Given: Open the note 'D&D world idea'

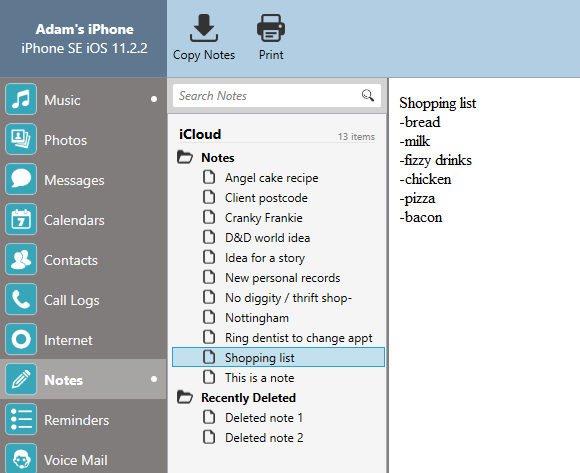Looking at the screenshot, I should (267, 238).
